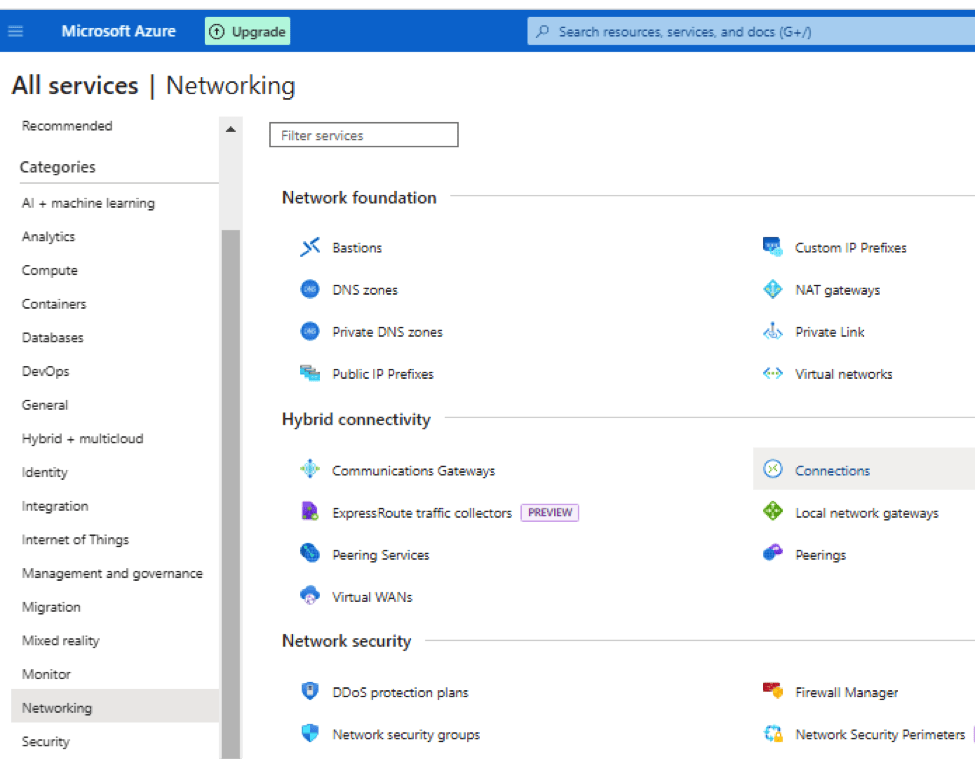The image size is (975, 759).
Task: Select the Compute category
Action: point(50,271)
